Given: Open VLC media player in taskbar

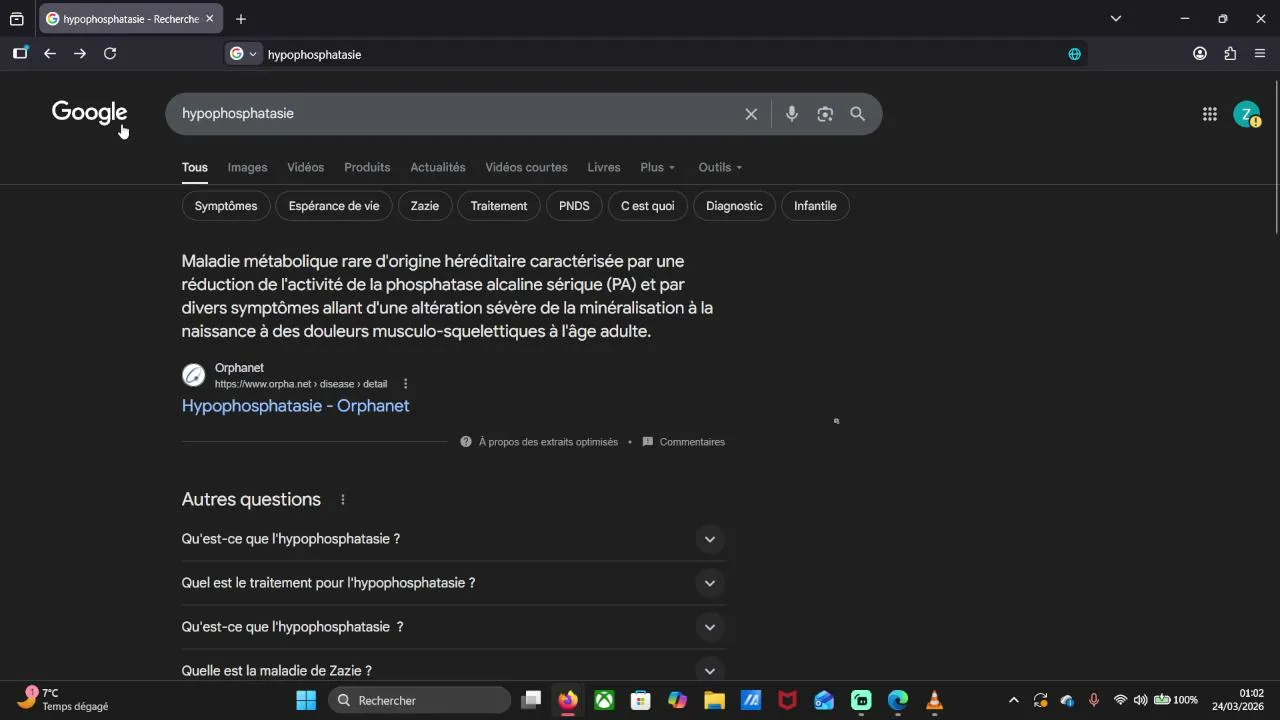Looking at the screenshot, I should coord(934,700).
